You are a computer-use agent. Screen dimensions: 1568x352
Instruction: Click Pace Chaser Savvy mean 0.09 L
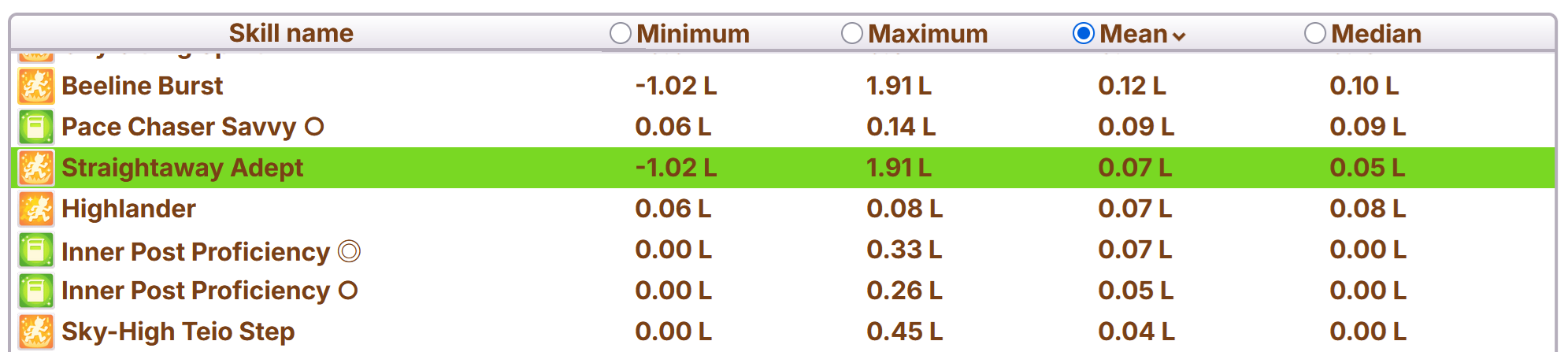(x=1136, y=127)
